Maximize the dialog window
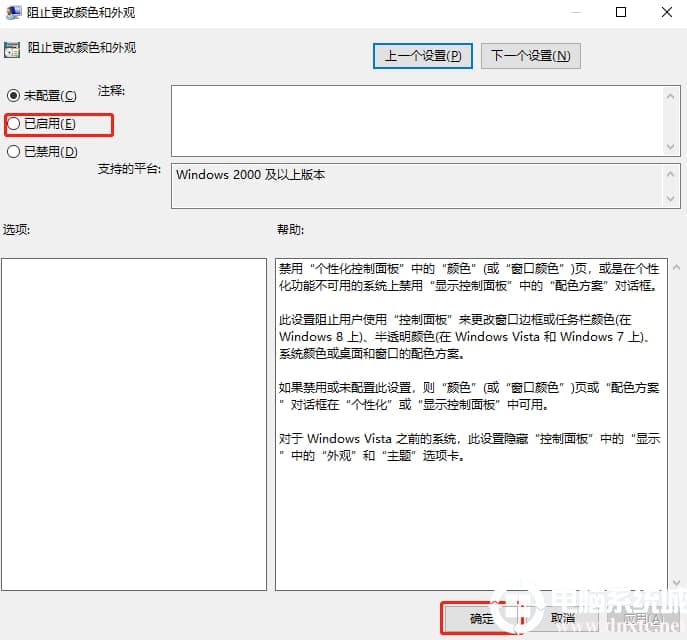 (621, 12)
